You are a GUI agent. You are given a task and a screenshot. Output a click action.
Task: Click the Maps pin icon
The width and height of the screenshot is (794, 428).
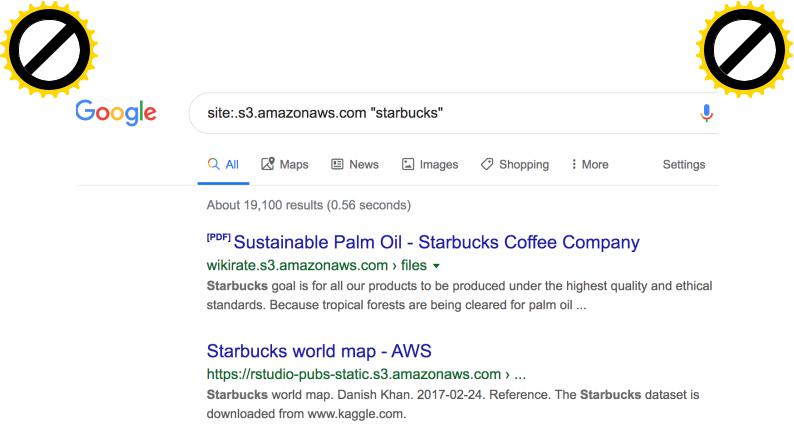(x=267, y=164)
